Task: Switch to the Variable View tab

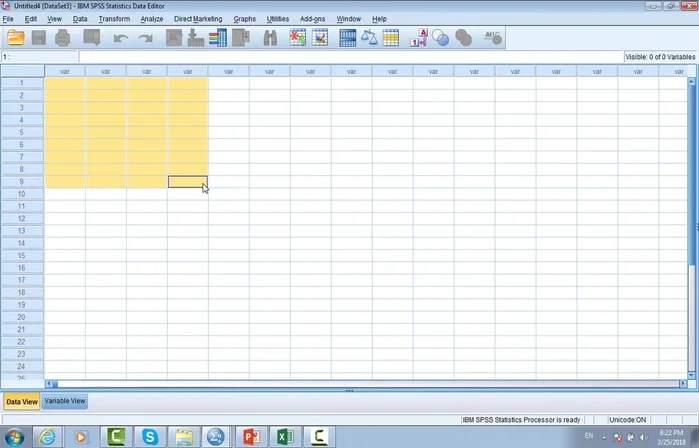Action: coord(65,401)
